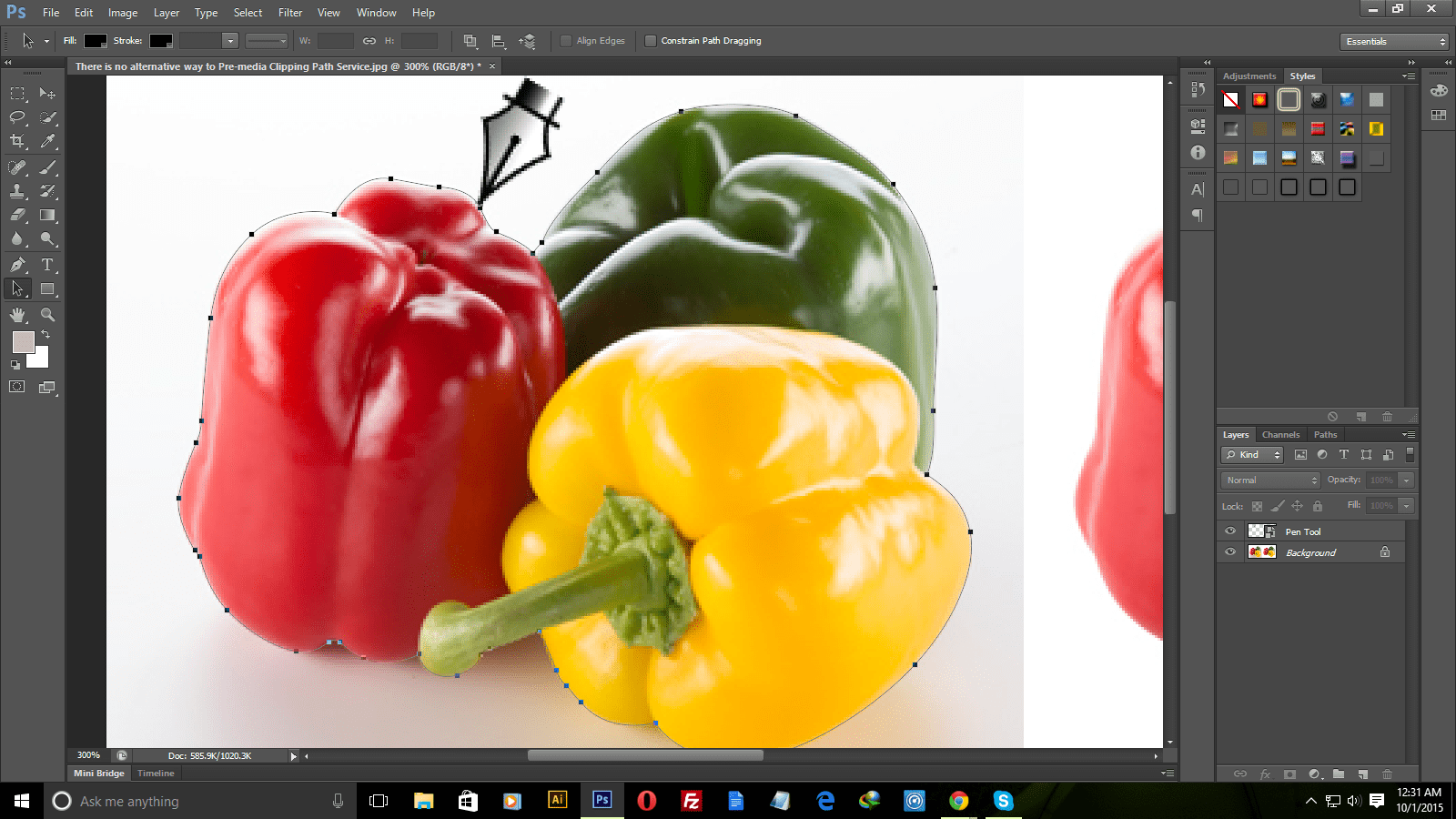1456x819 pixels.
Task: Enable Constrain Path Dragging checkbox
Action: point(650,41)
